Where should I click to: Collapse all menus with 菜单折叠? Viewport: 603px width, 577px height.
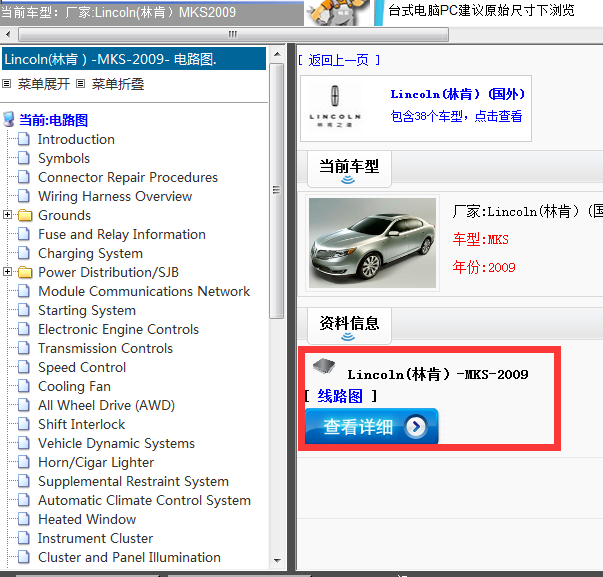(118, 84)
